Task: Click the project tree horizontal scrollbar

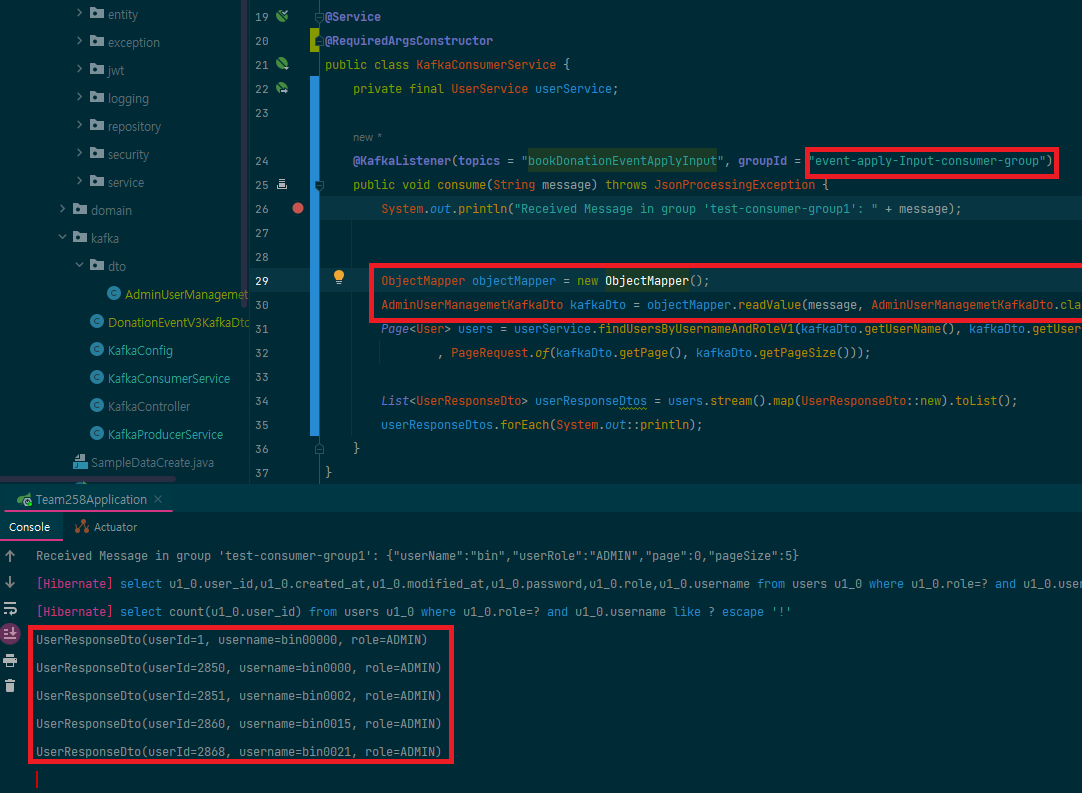Action: coord(88,478)
